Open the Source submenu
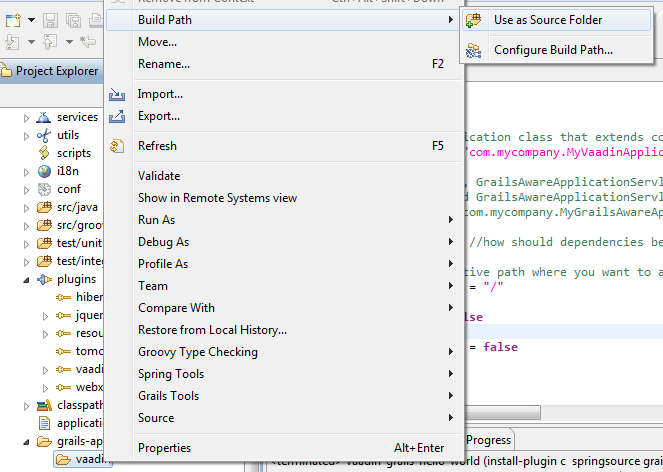The width and height of the screenshot is (663, 472). tap(284, 418)
